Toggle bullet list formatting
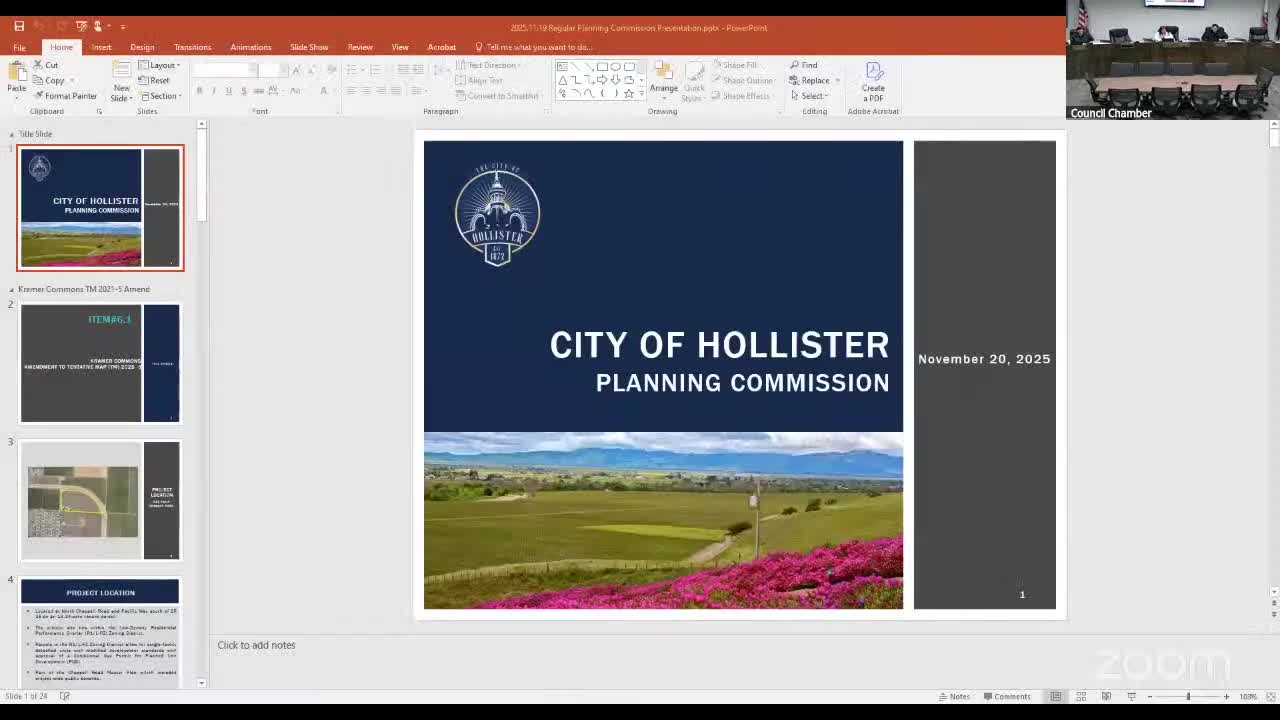Image resolution: width=1280 pixels, height=720 pixels. tap(353, 69)
